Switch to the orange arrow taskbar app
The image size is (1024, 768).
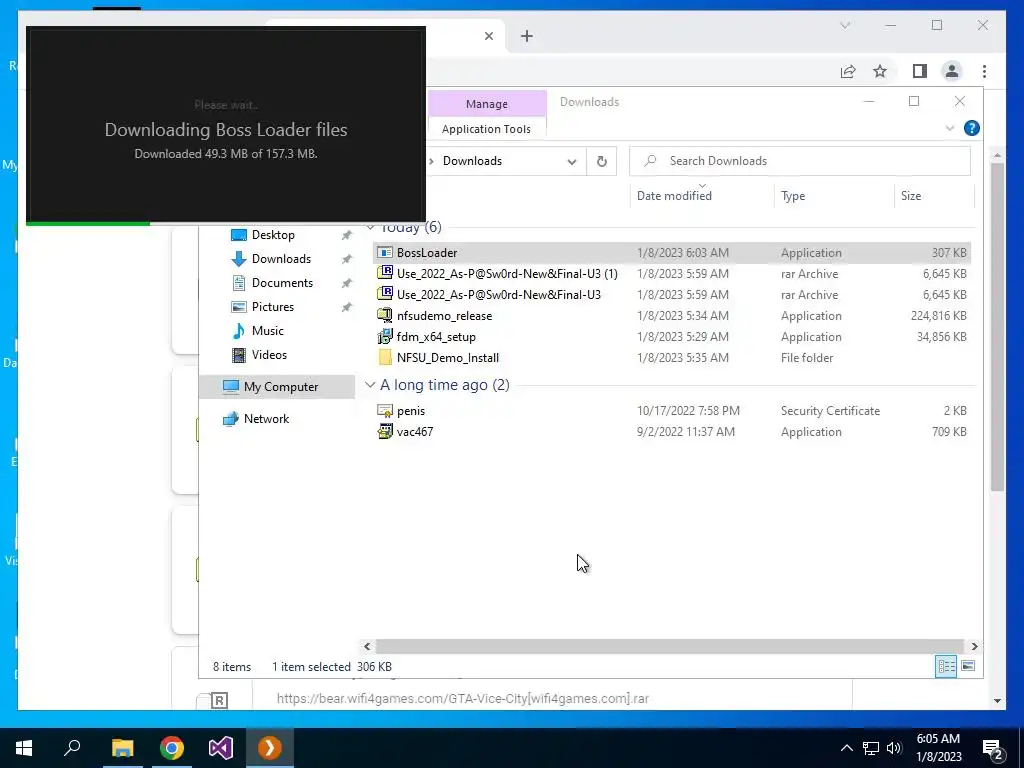click(x=270, y=748)
